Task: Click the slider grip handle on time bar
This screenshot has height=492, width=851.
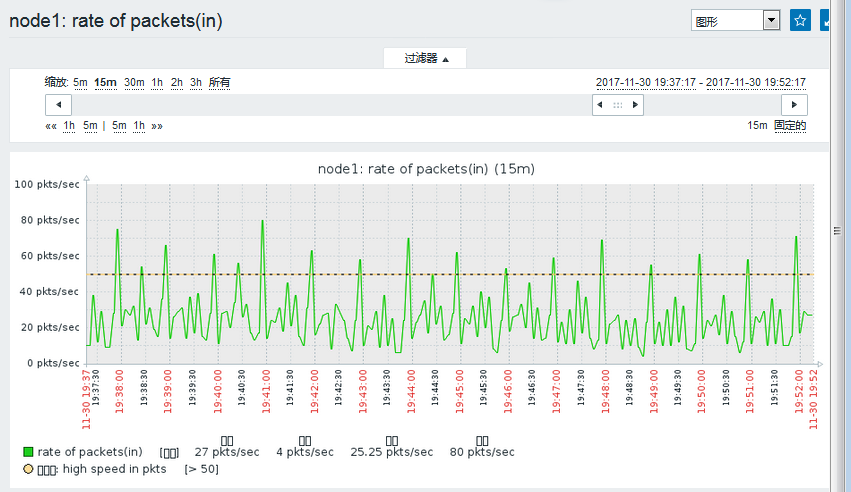Action: tap(618, 105)
